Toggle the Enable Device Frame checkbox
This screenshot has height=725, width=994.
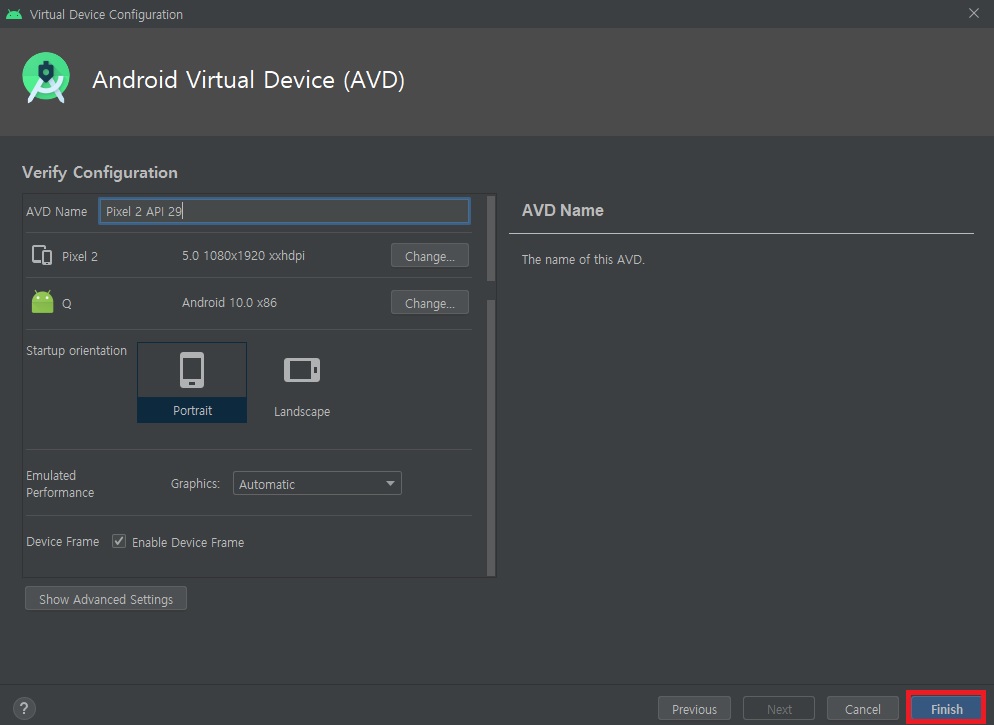tap(119, 541)
